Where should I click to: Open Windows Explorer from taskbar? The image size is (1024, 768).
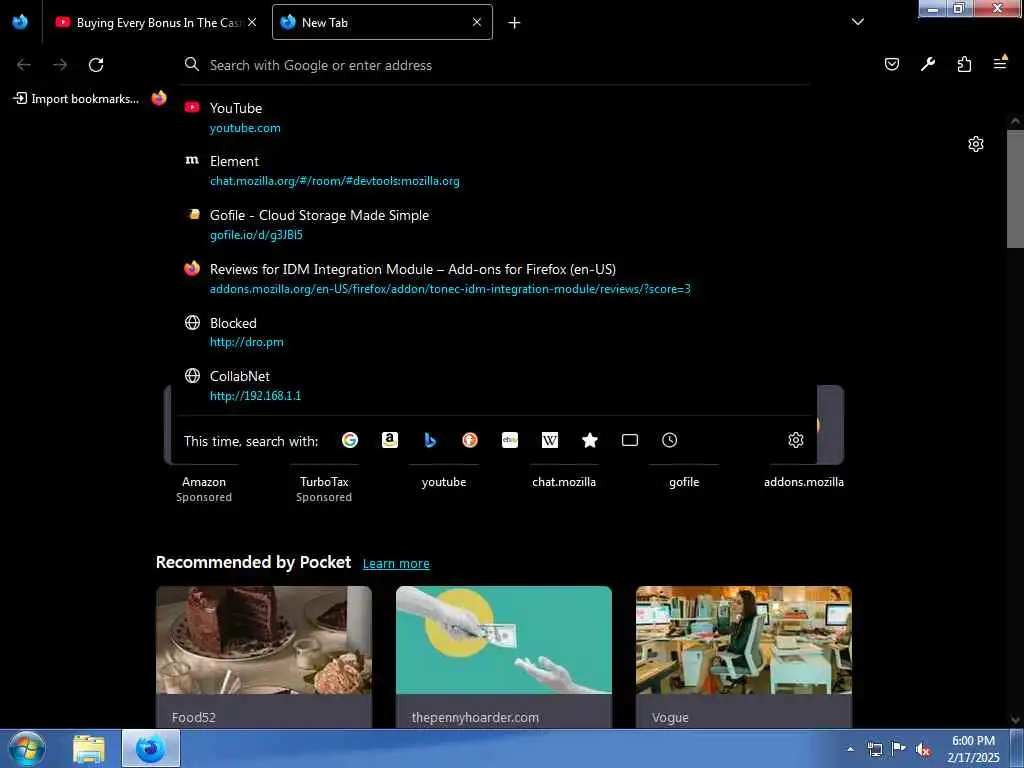click(89, 749)
